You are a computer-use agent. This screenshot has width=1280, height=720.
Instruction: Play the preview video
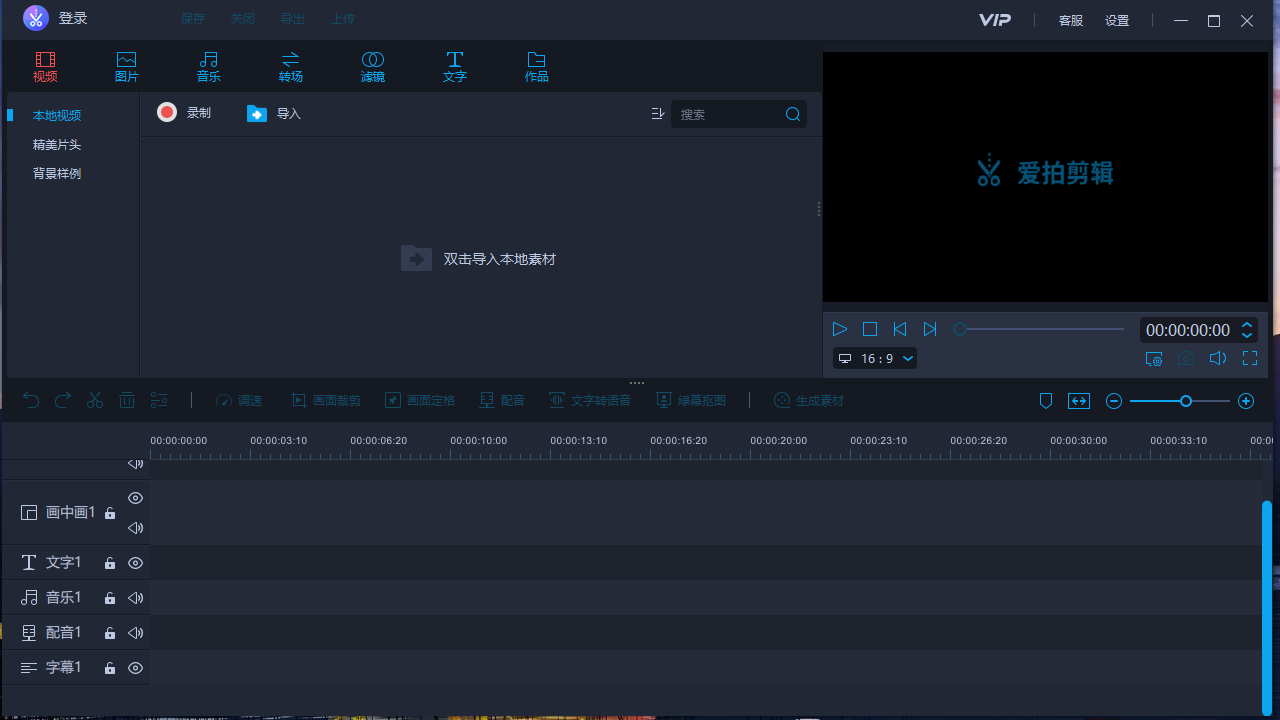(x=840, y=329)
